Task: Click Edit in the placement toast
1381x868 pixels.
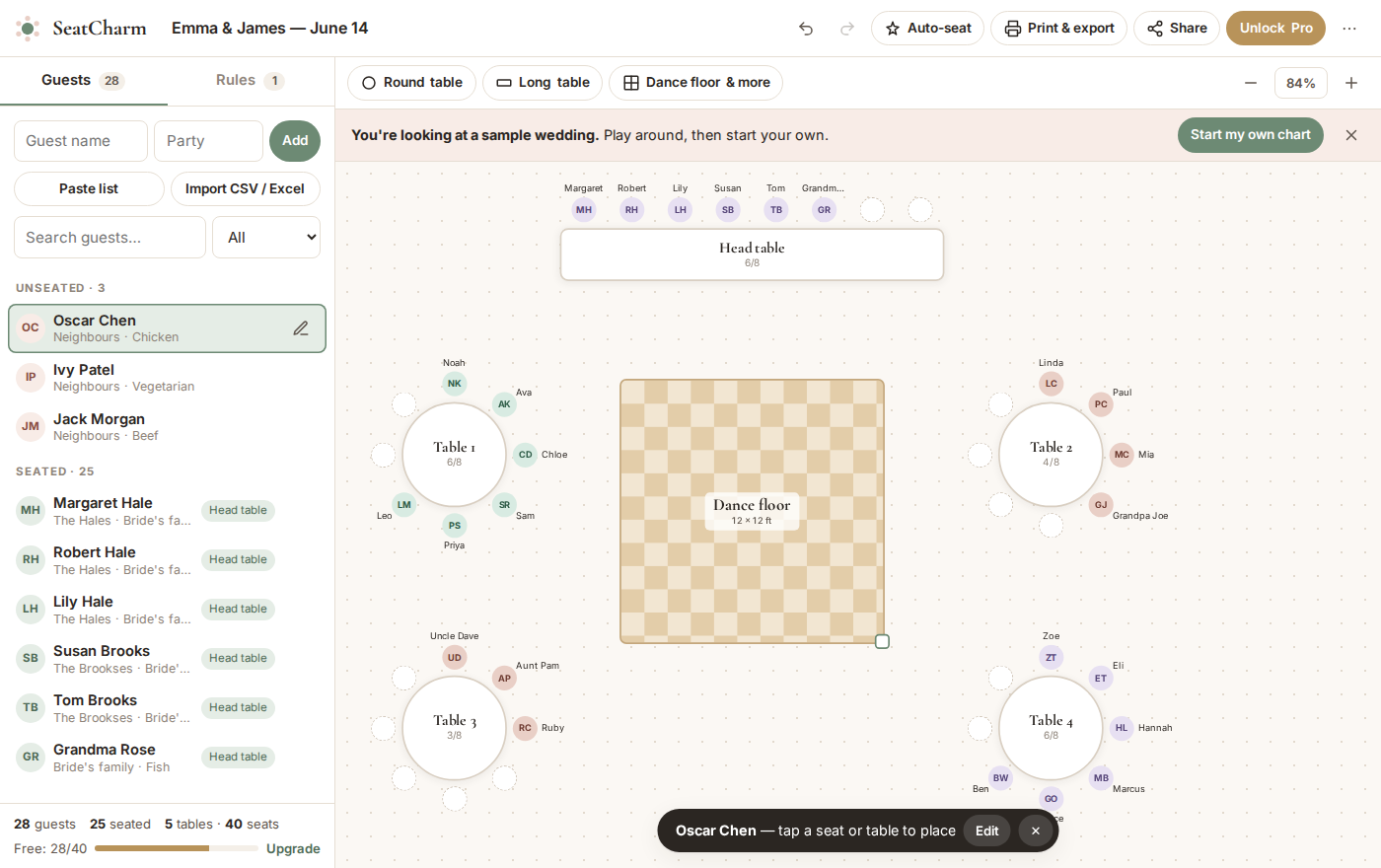Action: pos(986,831)
